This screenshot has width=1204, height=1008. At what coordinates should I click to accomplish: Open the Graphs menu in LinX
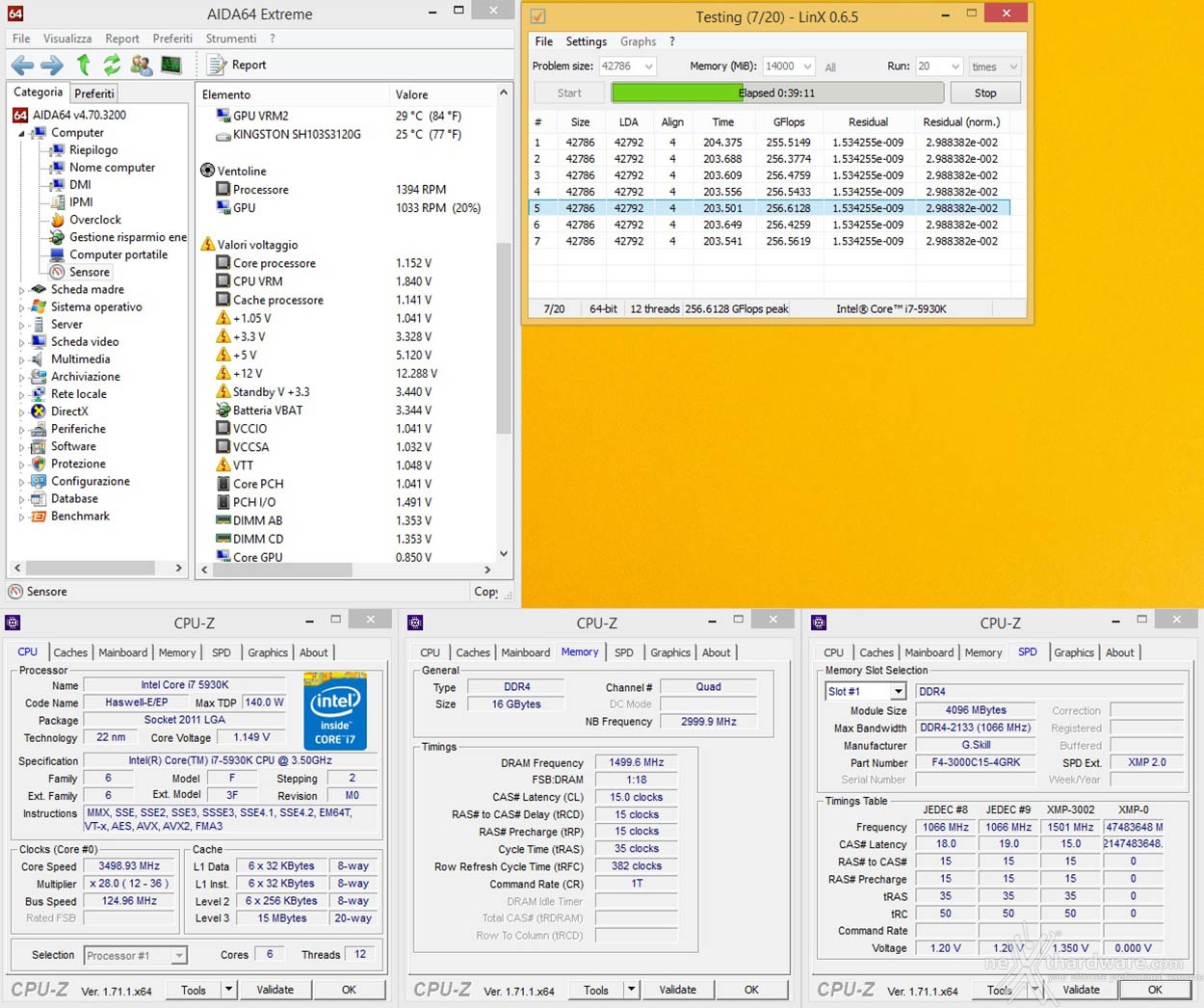coord(638,41)
